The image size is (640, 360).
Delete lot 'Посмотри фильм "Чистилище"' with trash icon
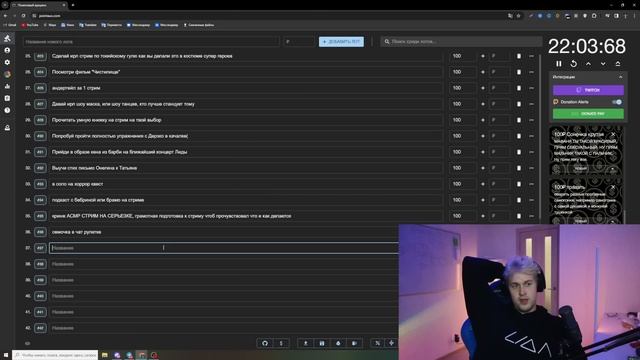[x=519, y=72]
